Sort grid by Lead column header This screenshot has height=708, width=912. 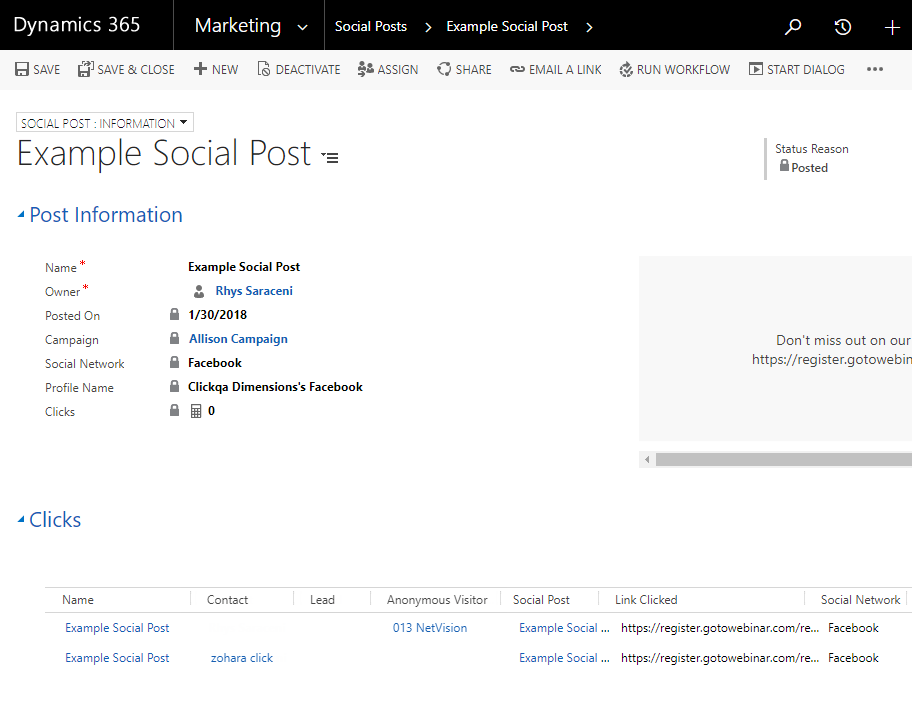(322, 600)
